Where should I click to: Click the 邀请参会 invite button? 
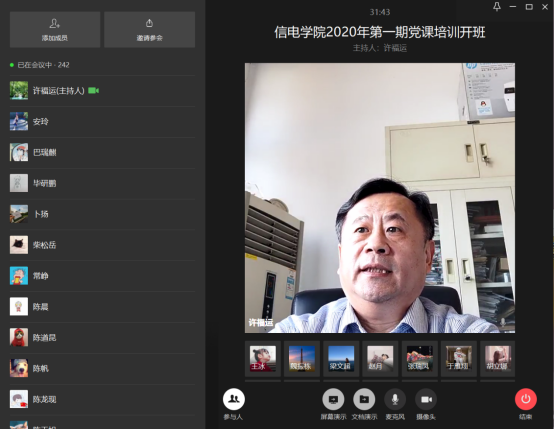[149, 29]
